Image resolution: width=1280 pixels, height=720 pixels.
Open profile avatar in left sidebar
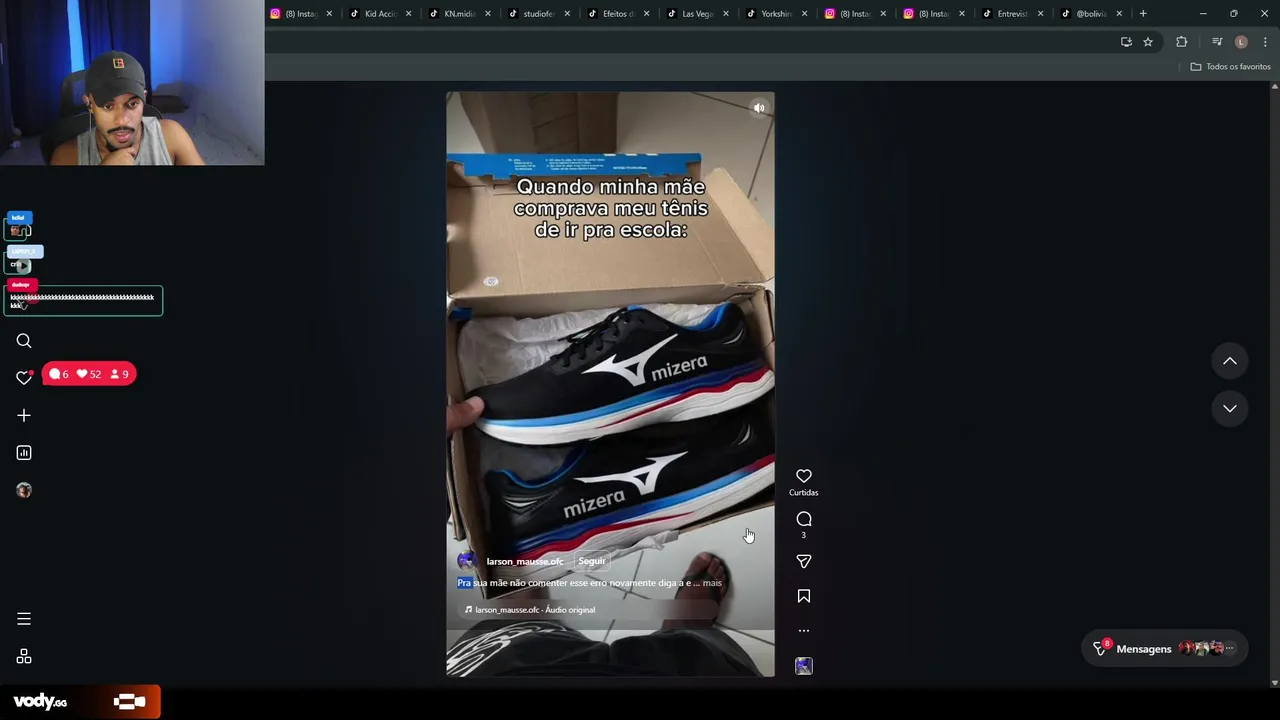click(x=24, y=490)
